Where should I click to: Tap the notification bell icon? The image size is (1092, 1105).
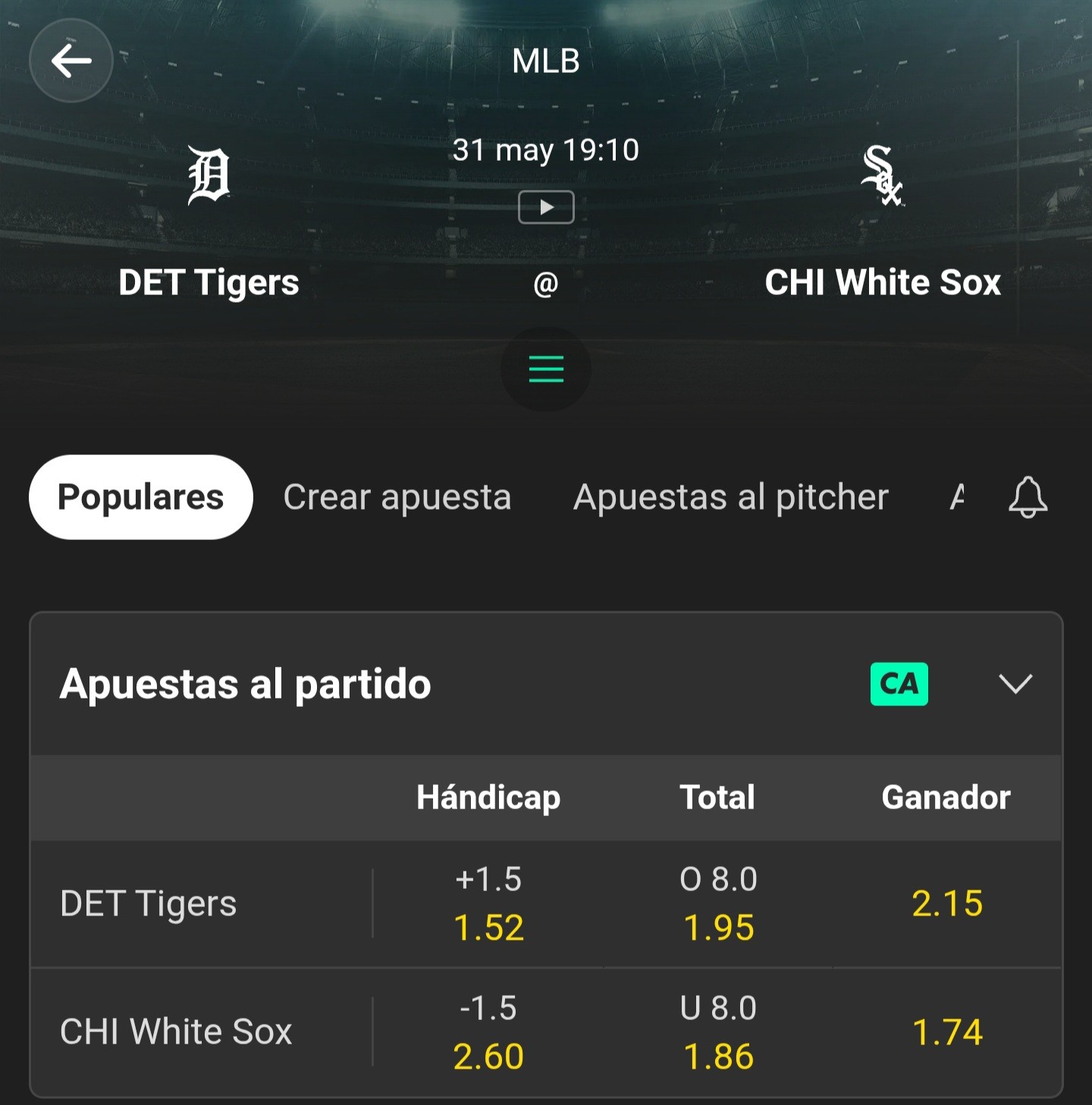(x=1028, y=498)
